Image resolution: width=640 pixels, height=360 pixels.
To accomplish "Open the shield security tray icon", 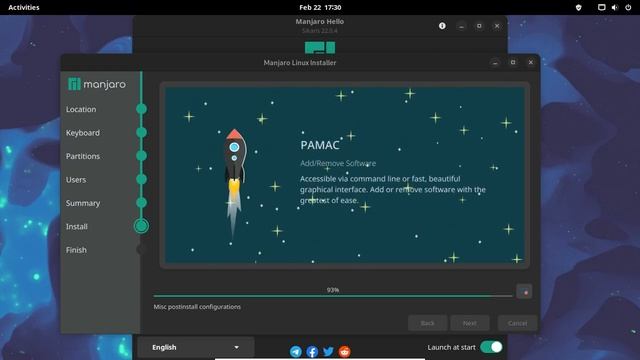I will pyautogui.click(x=578, y=7).
